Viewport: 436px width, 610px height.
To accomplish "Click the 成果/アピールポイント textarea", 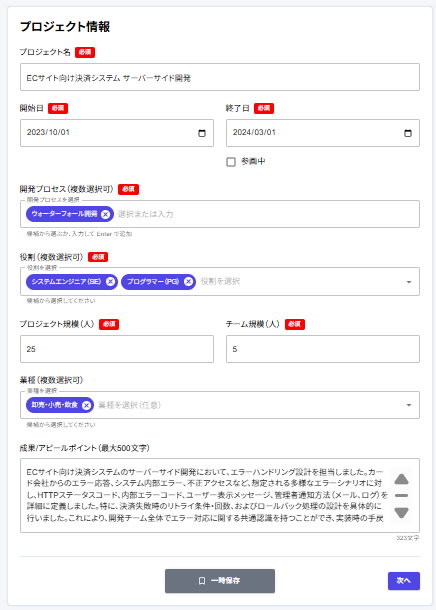I will 220,495.
